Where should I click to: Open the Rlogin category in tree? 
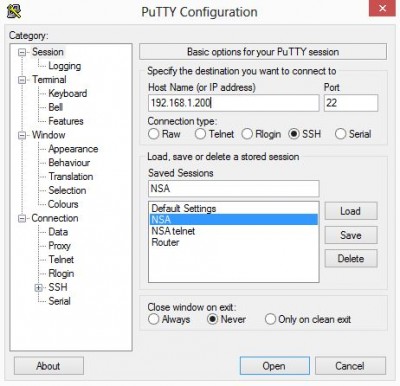61,273
